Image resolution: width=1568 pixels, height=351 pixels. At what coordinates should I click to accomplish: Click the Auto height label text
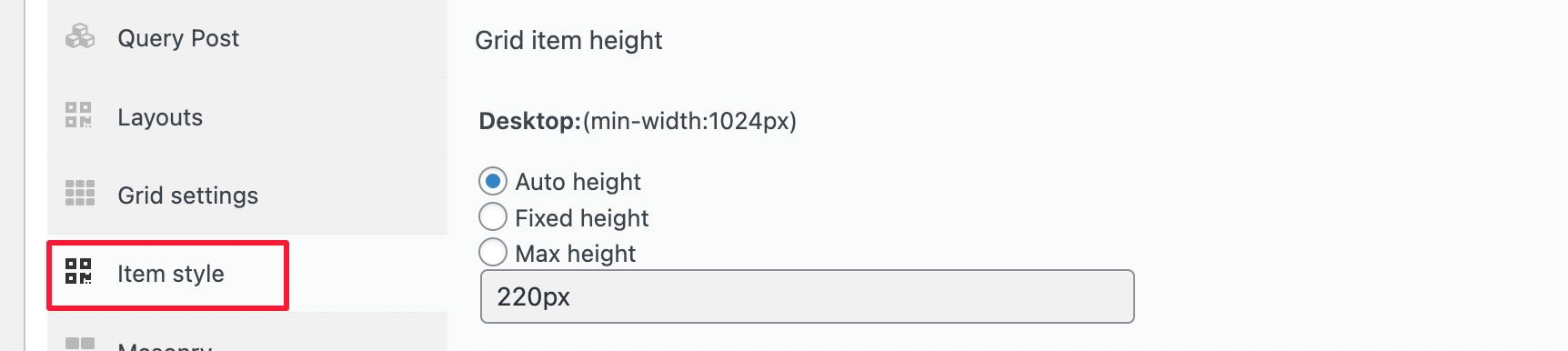tap(578, 182)
